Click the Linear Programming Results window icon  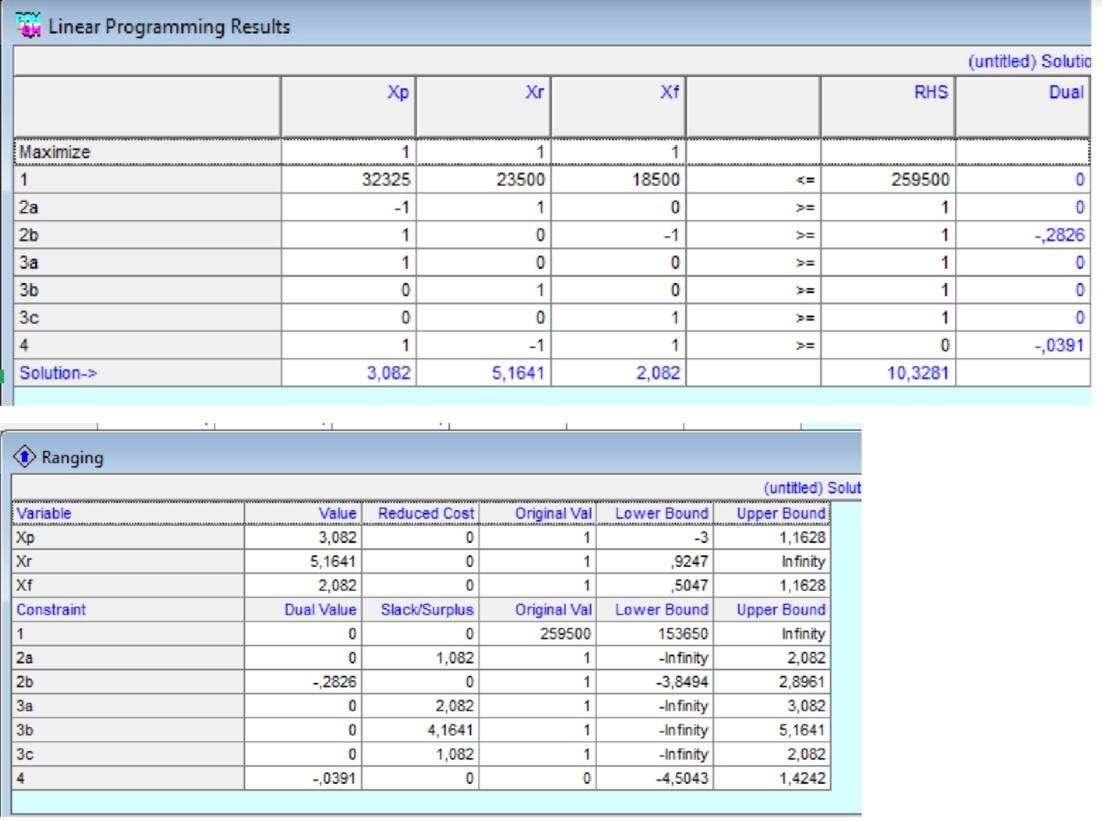[x=28, y=25]
